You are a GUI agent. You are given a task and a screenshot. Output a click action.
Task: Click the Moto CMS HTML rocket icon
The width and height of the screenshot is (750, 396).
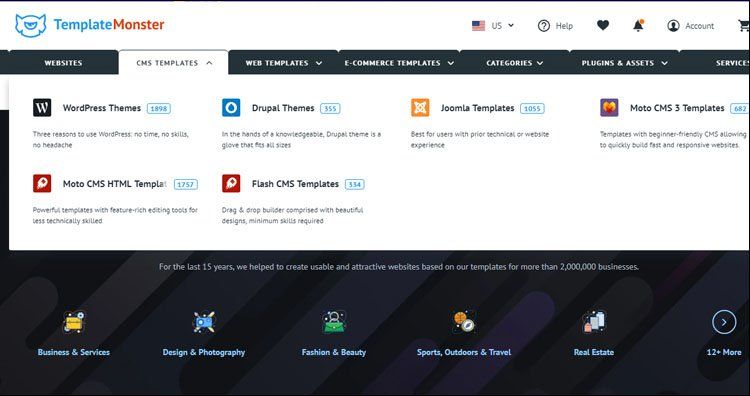42,184
